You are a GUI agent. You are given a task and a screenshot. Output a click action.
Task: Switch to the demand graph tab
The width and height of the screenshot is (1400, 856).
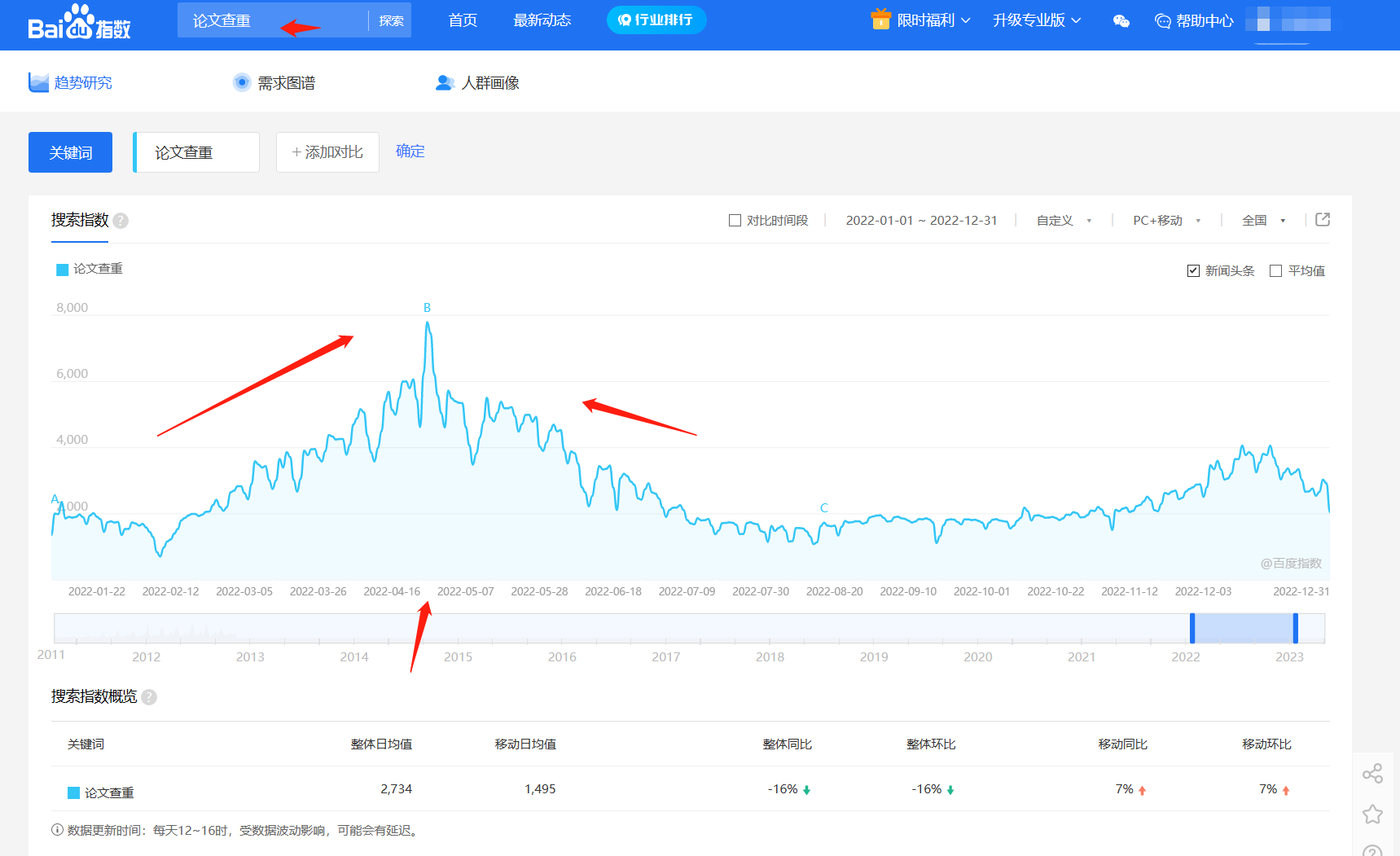tap(274, 82)
